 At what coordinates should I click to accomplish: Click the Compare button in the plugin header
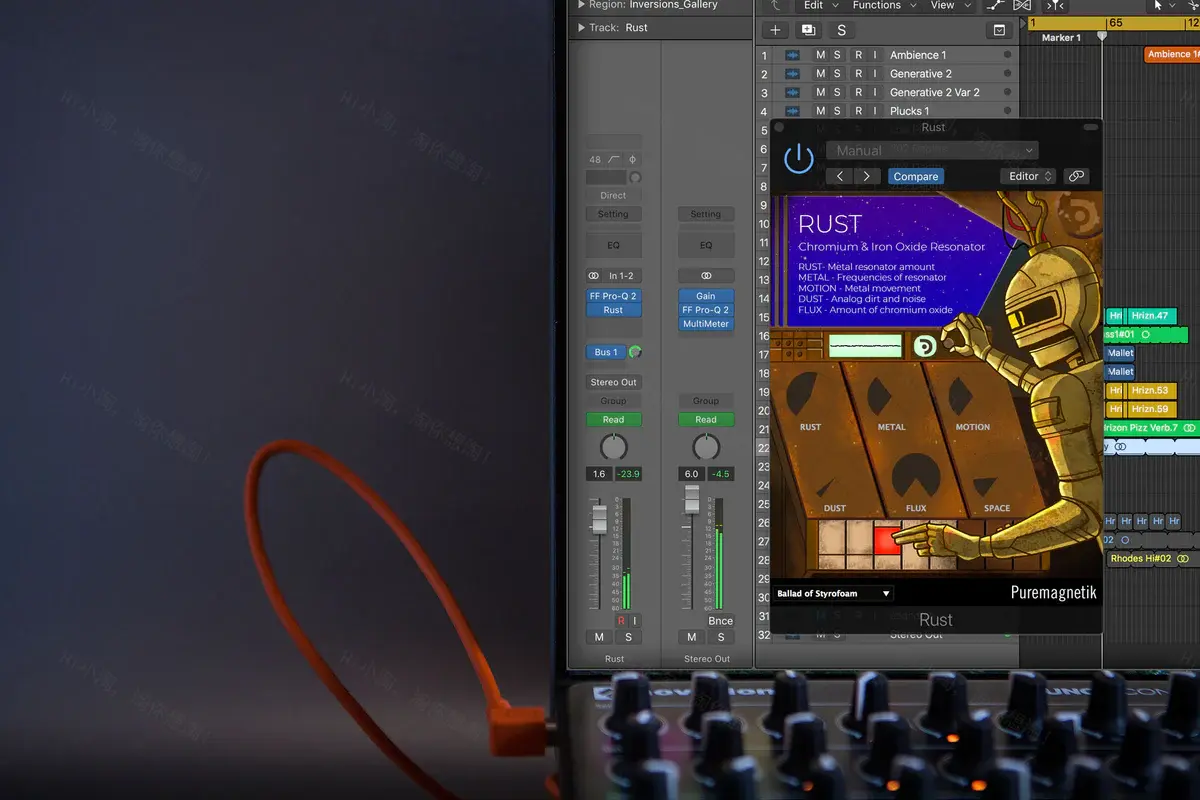click(915, 175)
